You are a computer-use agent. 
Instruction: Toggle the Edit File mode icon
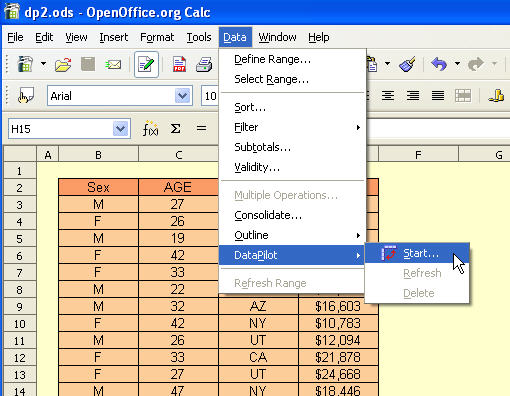(146, 64)
